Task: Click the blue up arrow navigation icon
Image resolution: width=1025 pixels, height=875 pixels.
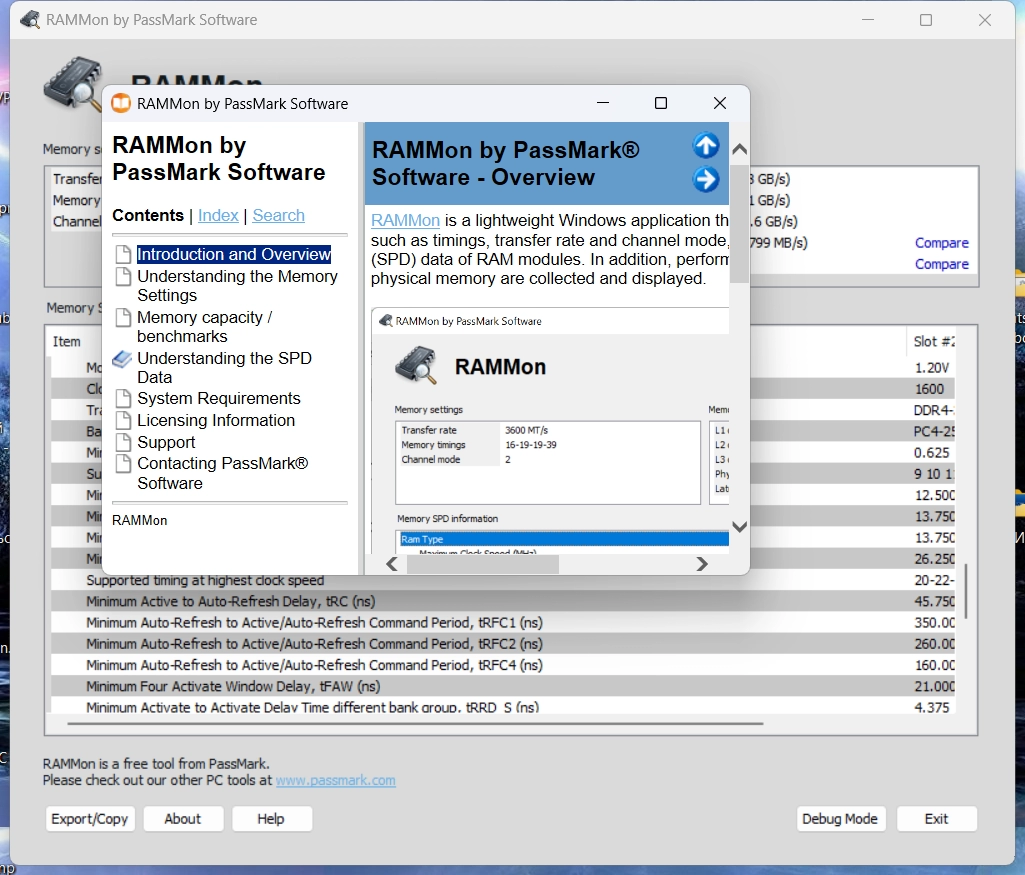Action: 706,145
